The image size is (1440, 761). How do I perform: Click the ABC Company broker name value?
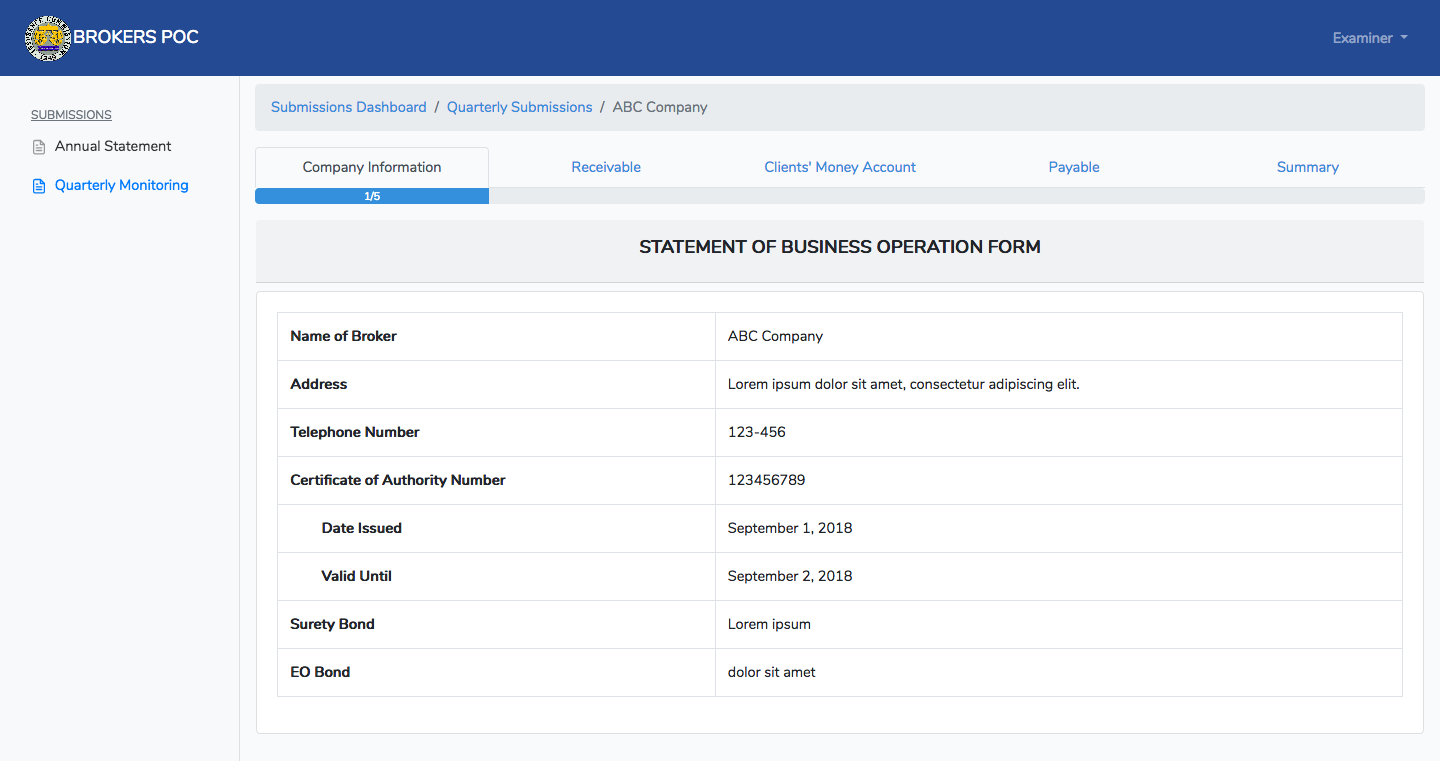pyautogui.click(x=775, y=336)
